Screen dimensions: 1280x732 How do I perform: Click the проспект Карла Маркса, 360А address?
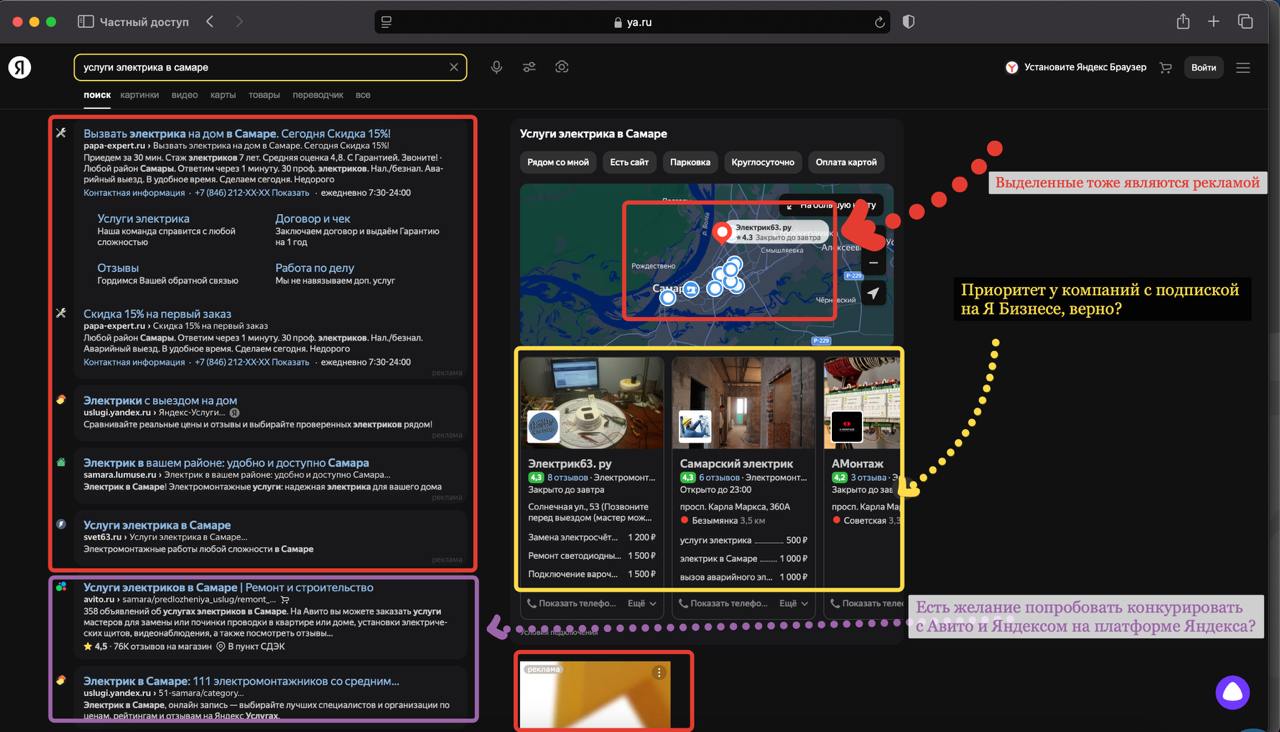[735, 507]
